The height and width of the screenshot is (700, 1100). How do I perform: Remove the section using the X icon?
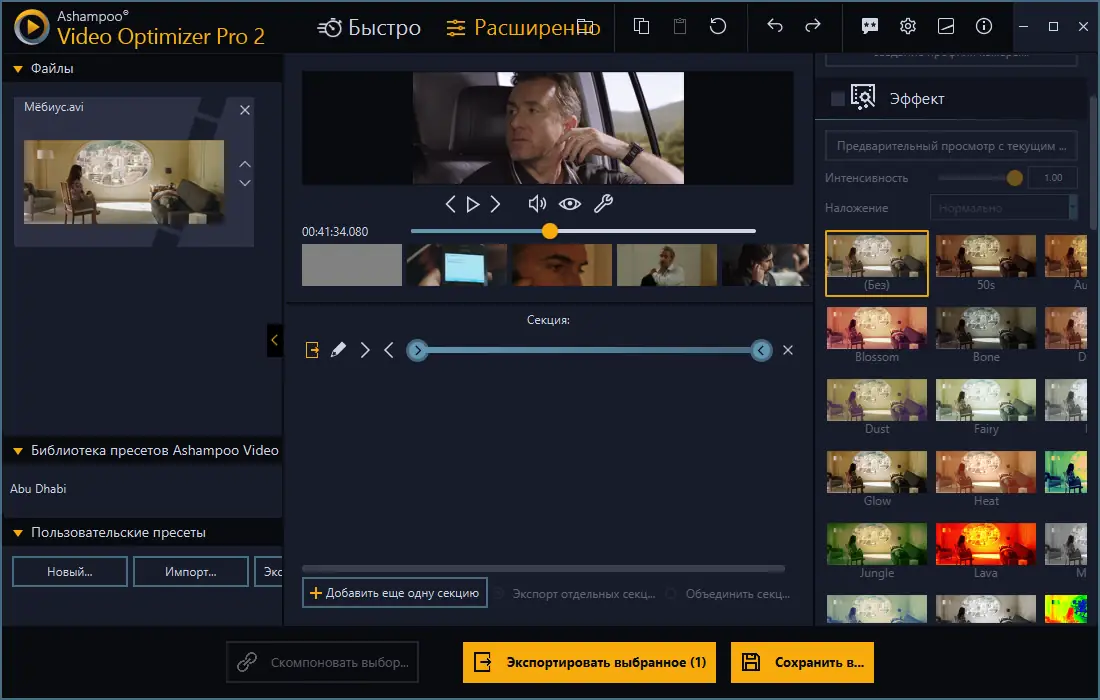pos(788,350)
